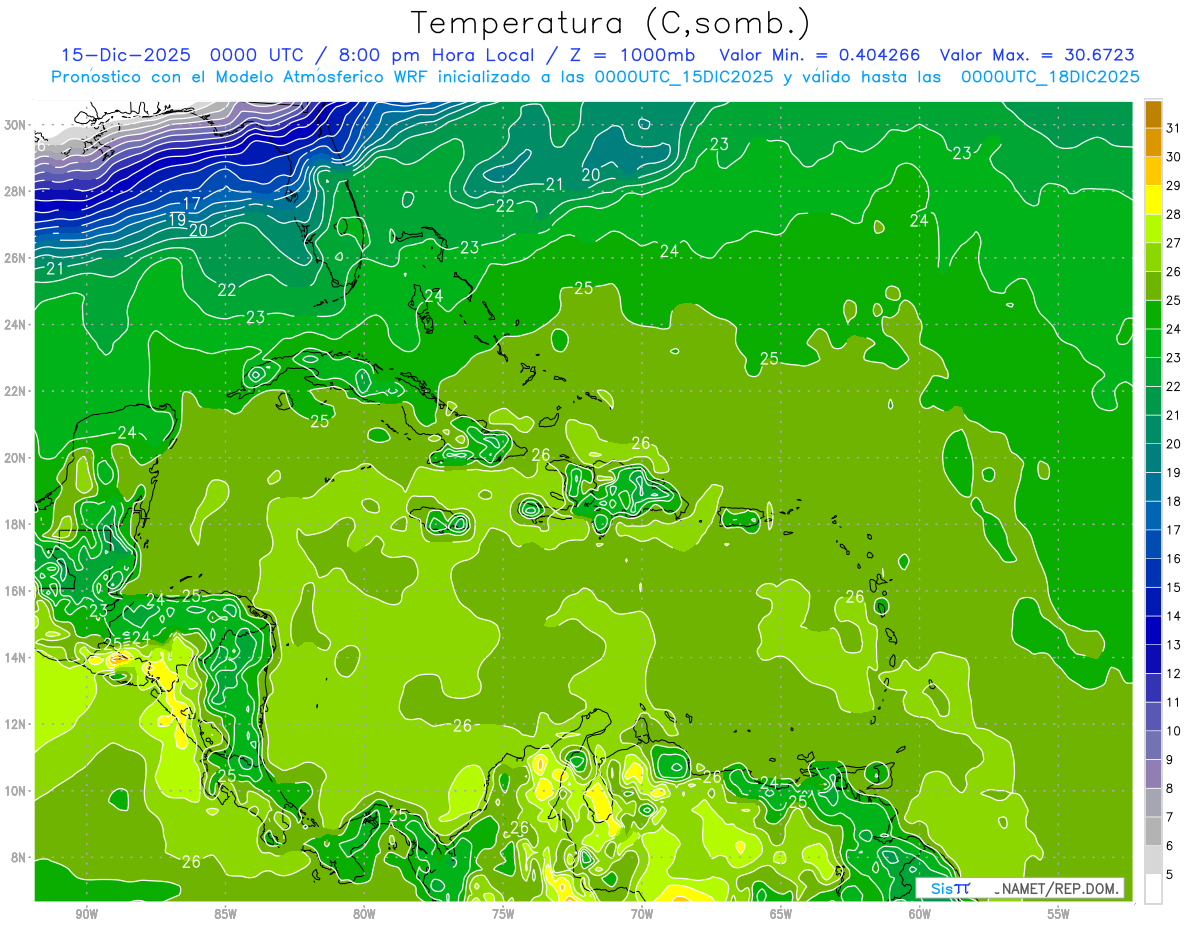Click the orange swatch between 30 and 31
The width and height of the screenshot is (1200, 927).
[x=1153, y=142]
